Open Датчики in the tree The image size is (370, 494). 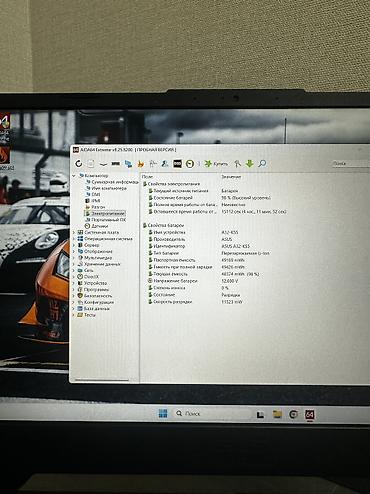click(x=97, y=226)
